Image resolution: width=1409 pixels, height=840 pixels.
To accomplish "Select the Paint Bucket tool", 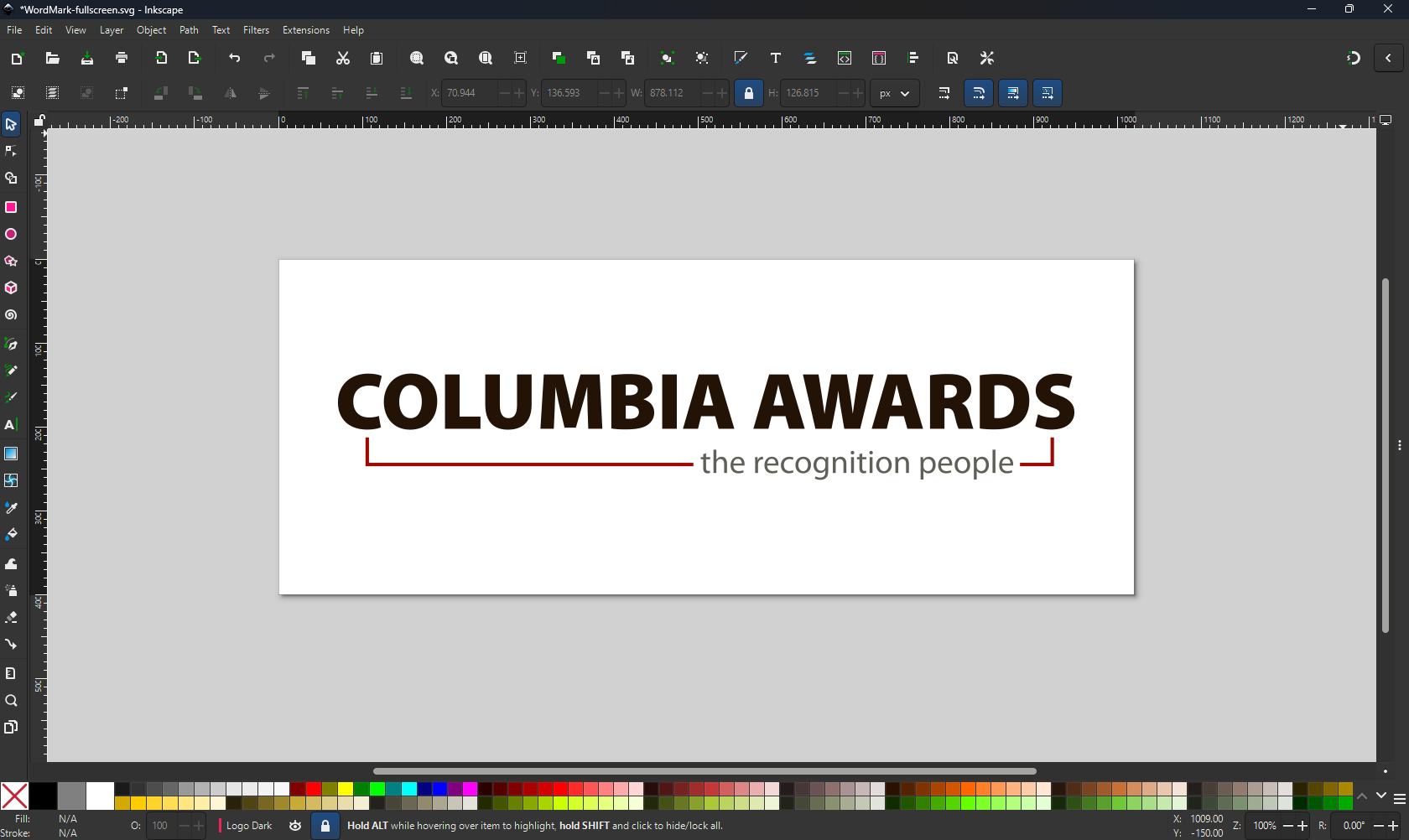I will (x=11, y=535).
